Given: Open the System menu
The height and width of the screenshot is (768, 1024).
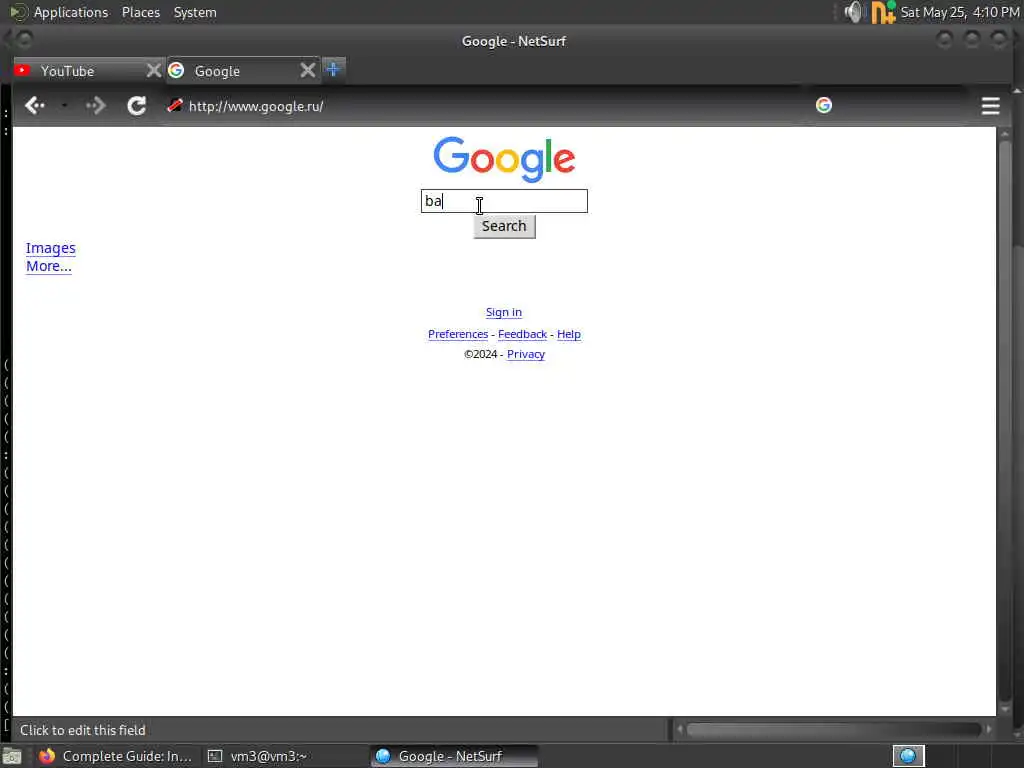Looking at the screenshot, I should pyautogui.click(x=195, y=12).
